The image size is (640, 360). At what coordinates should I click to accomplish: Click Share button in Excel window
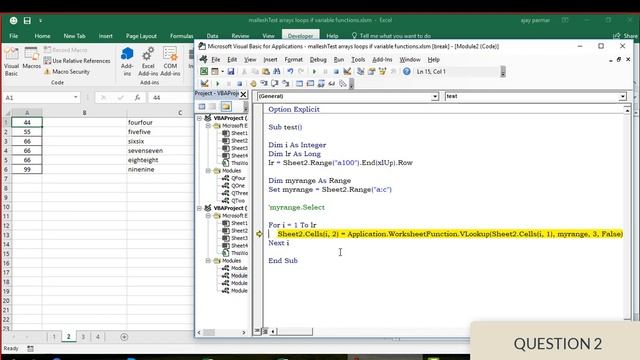pyautogui.click(x=626, y=36)
